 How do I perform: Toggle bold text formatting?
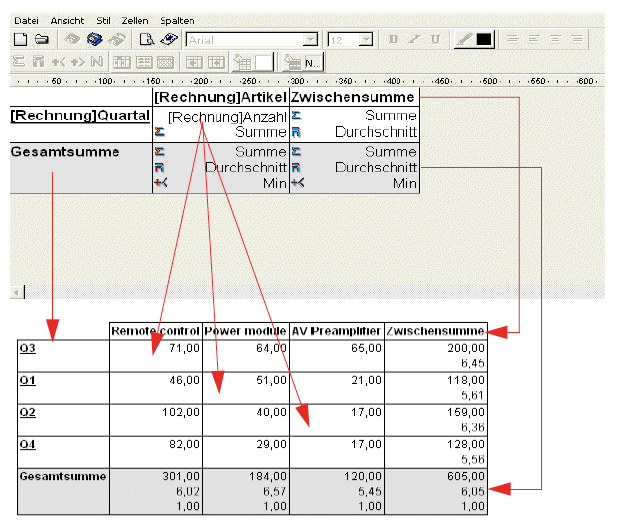click(393, 39)
